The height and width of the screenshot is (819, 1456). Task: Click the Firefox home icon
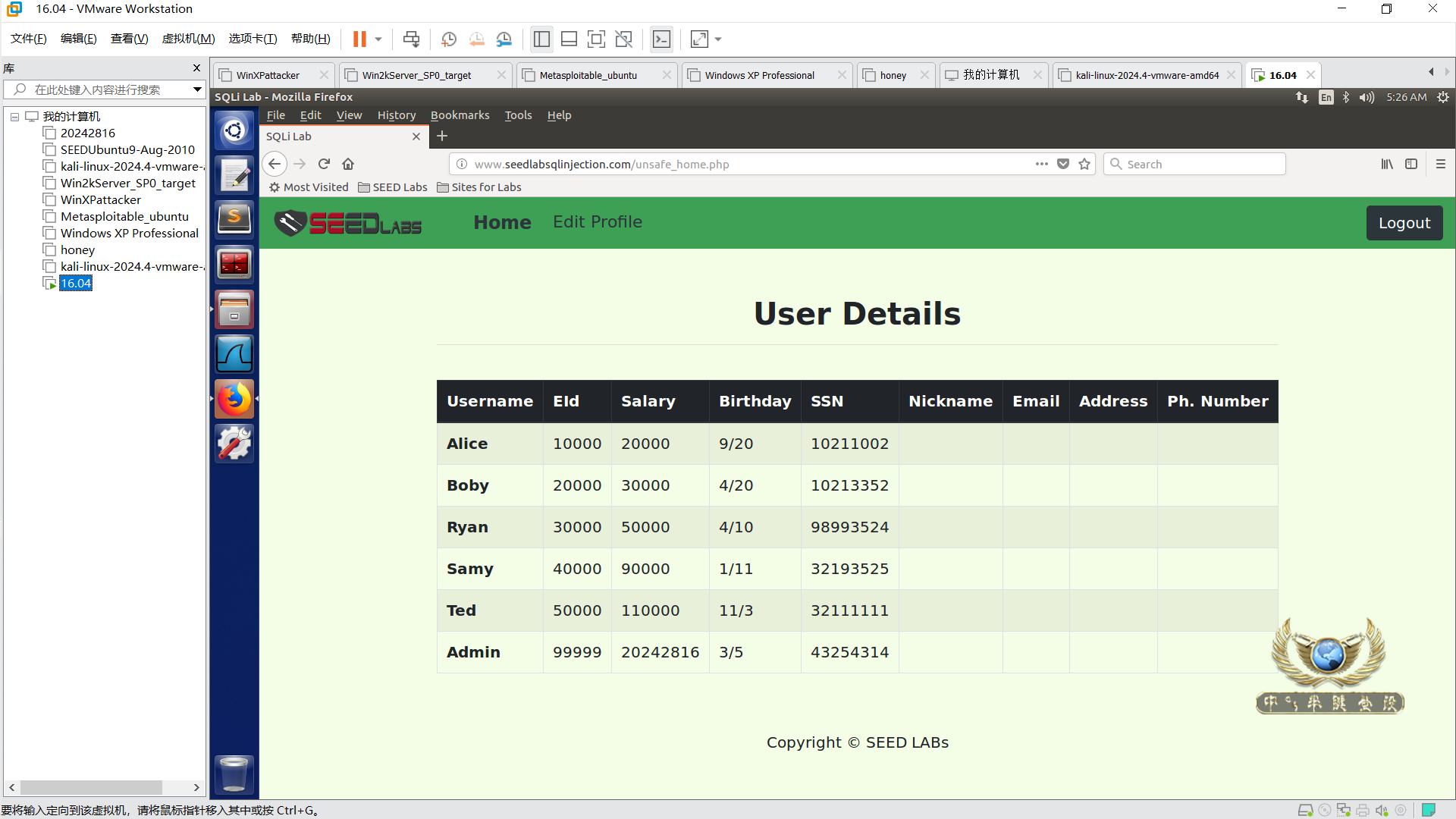(x=348, y=164)
